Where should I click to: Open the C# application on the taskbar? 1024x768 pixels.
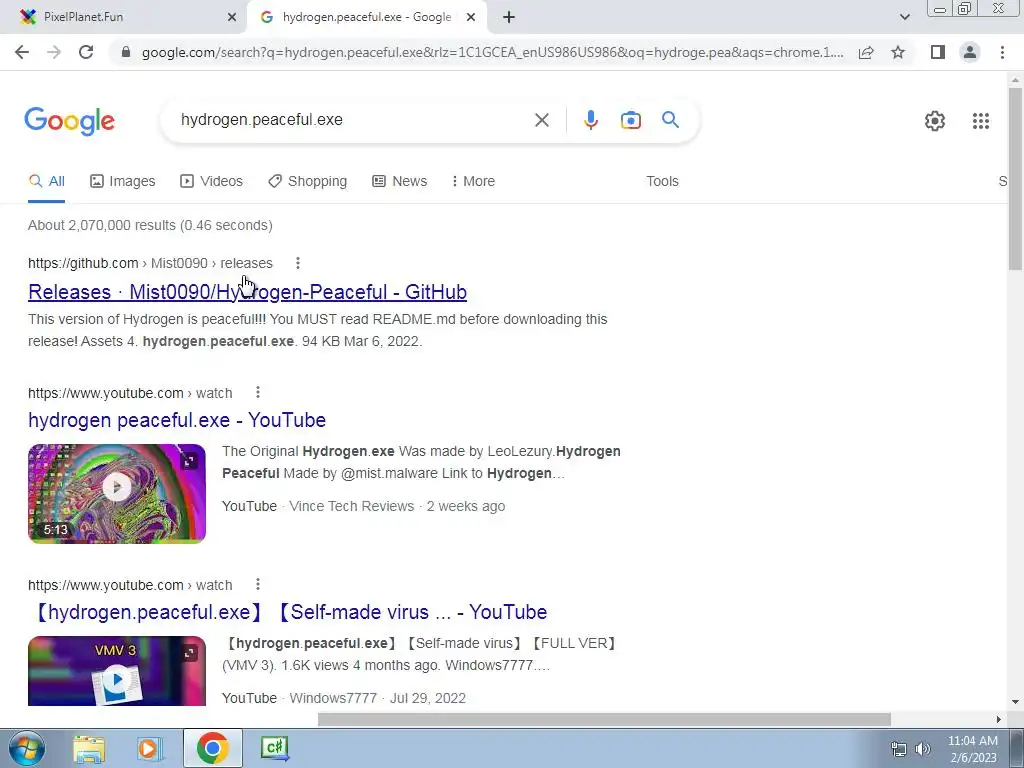[274, 748]
